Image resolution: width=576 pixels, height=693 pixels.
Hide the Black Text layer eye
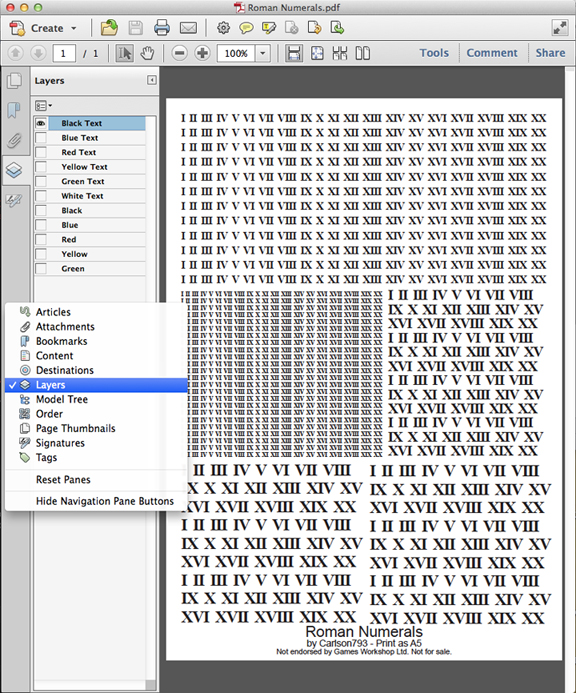coord(41,123)
